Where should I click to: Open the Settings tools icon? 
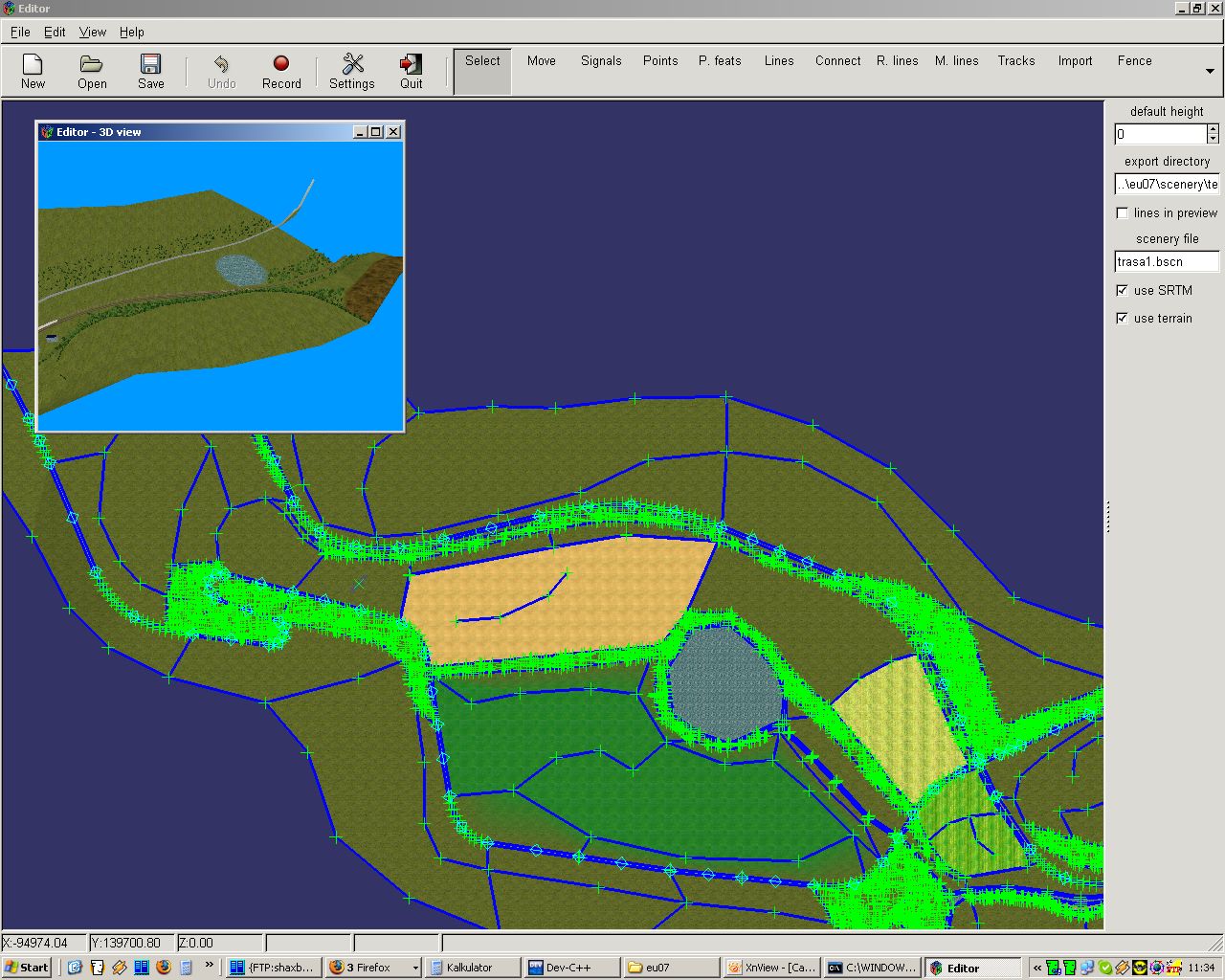(352, 65)
